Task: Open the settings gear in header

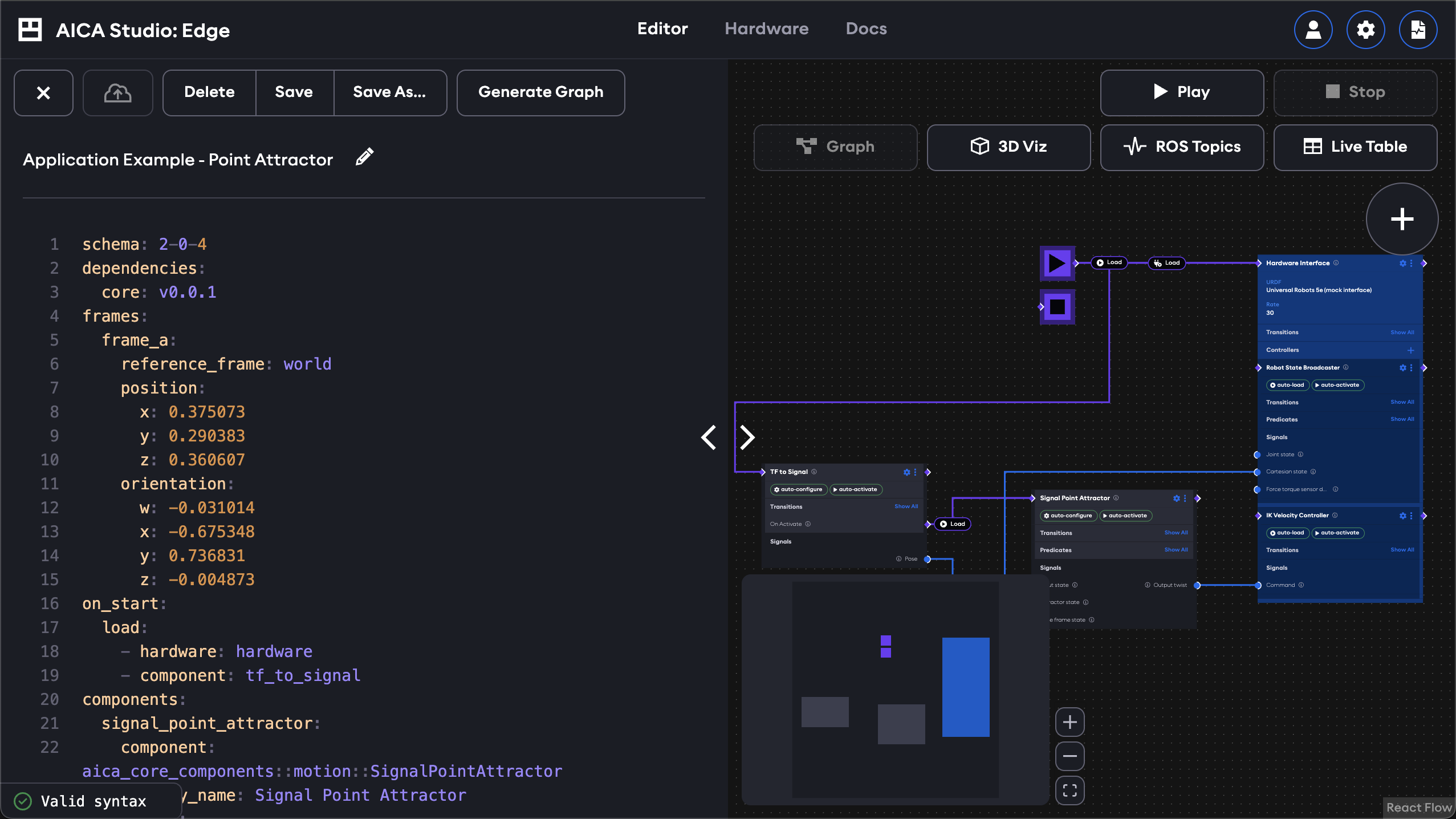Action: 1365,30
